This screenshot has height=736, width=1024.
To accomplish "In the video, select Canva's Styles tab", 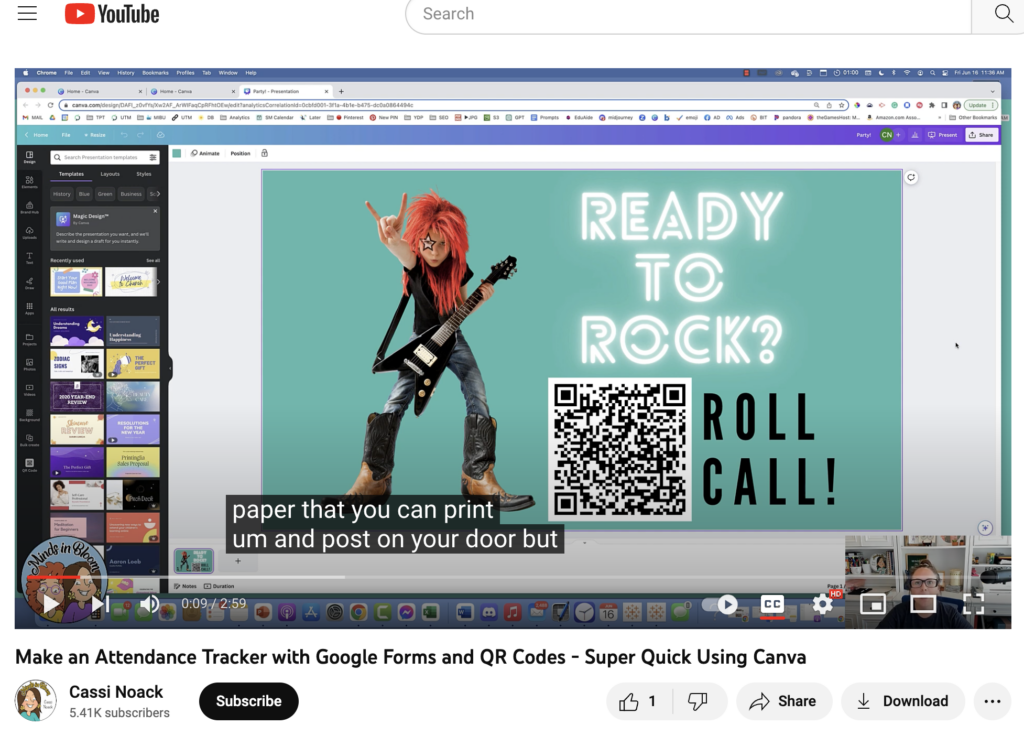I will (x=144, y=174).
